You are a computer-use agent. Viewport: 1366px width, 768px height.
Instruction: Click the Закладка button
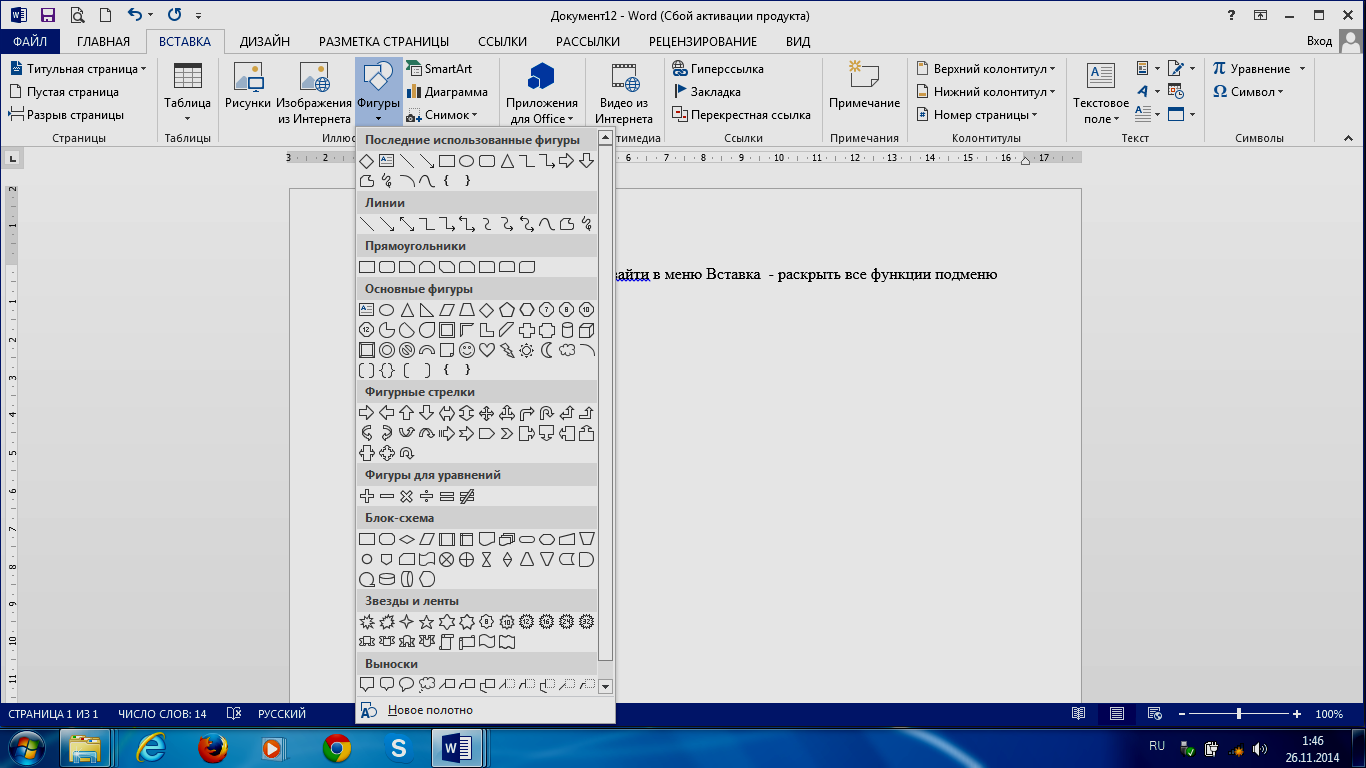pyautogui.click(x=707, y=92)
